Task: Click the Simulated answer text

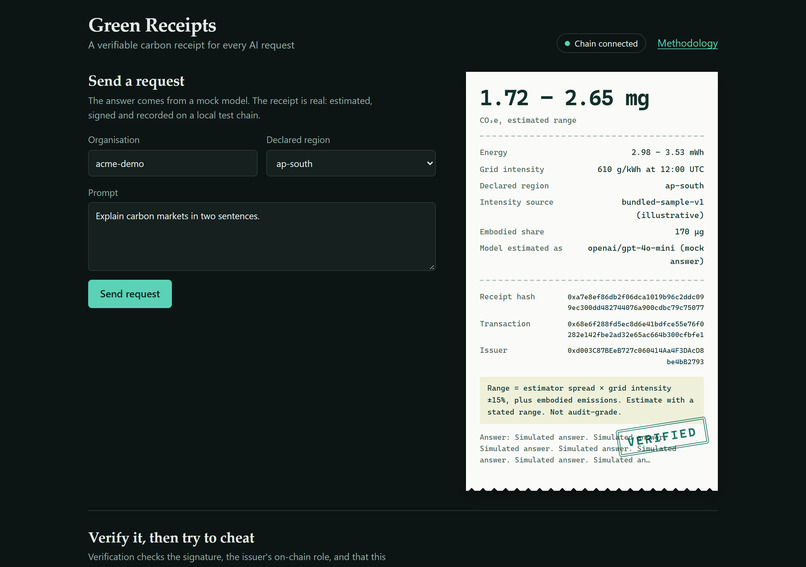Action: (x=578, y=448)
